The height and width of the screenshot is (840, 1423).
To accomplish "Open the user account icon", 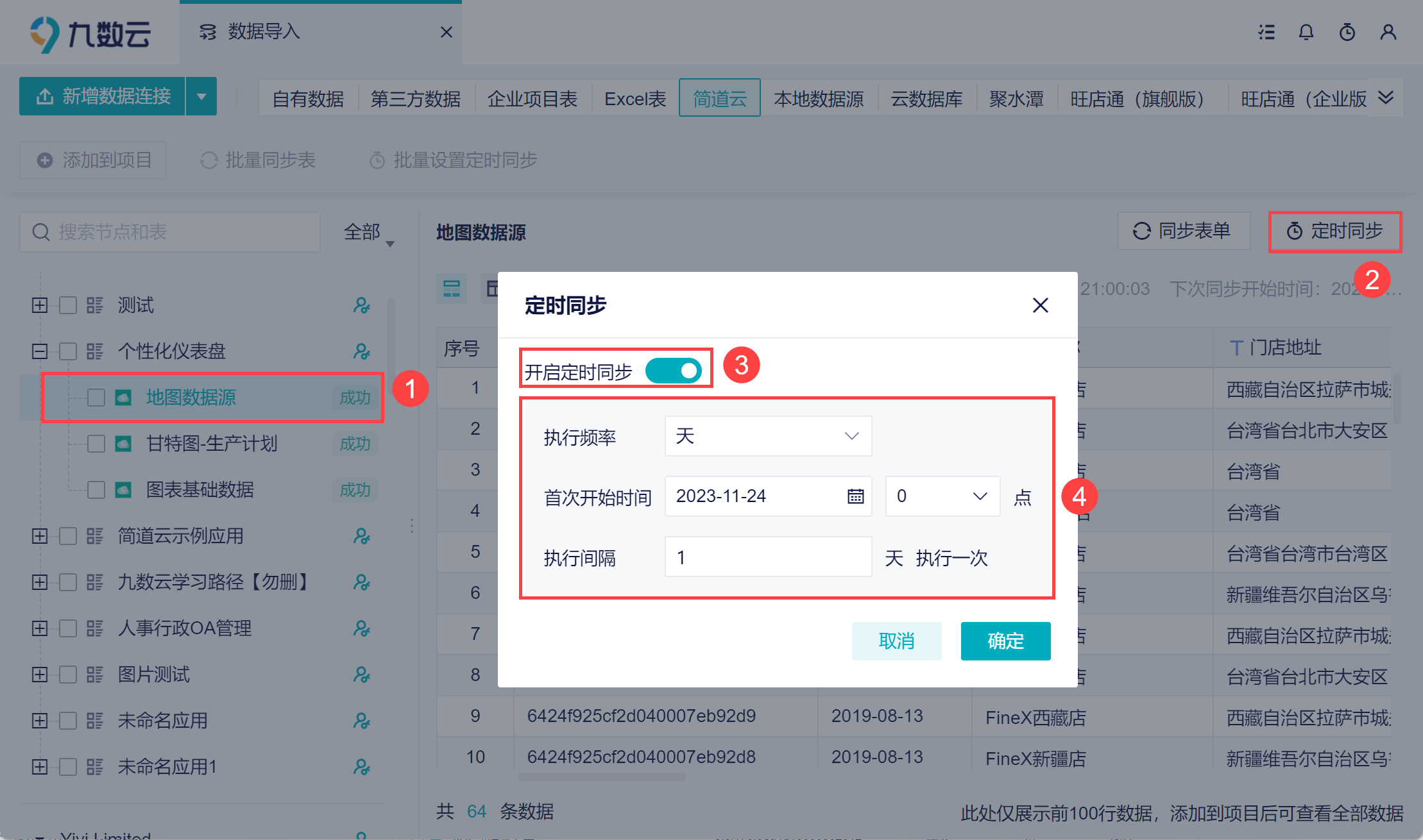I will pos(1388,32).
